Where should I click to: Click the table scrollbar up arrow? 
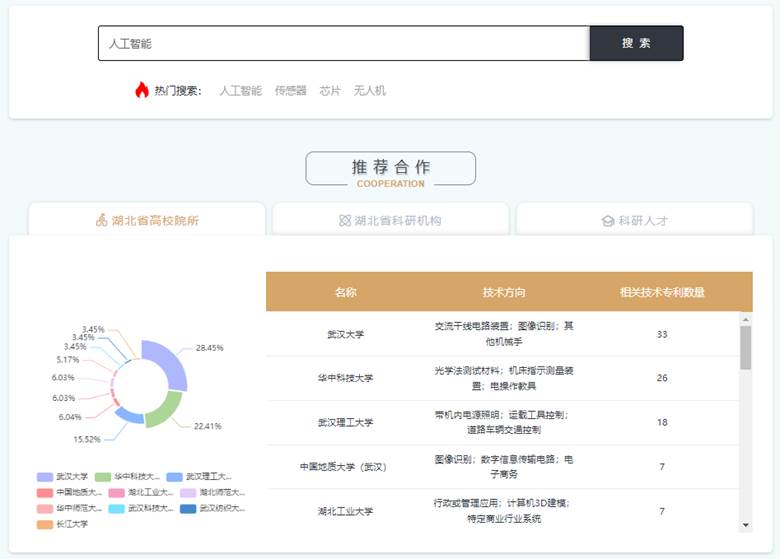click(x=745, y=319)
